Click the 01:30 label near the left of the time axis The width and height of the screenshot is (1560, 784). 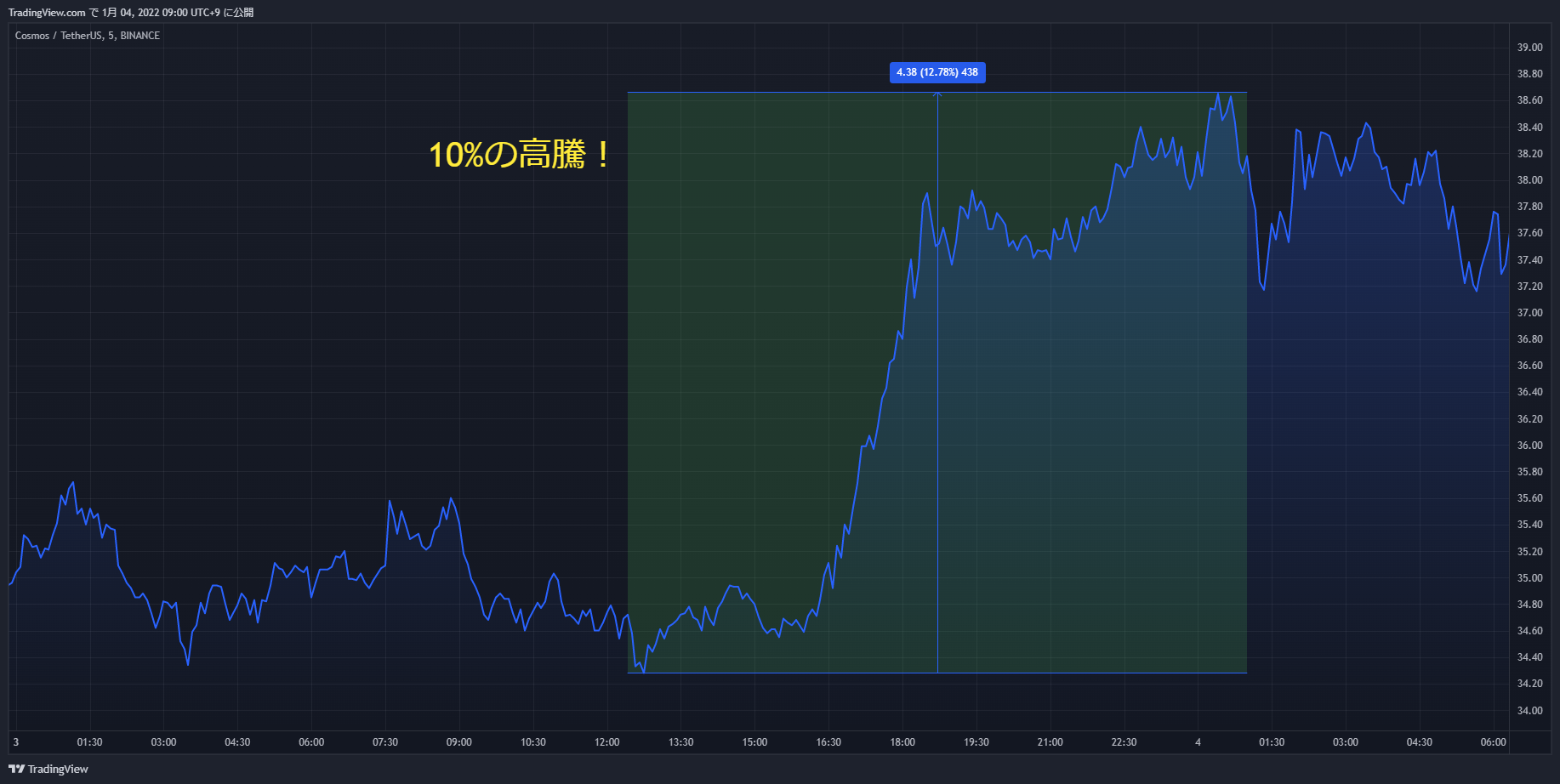(89, 742)
